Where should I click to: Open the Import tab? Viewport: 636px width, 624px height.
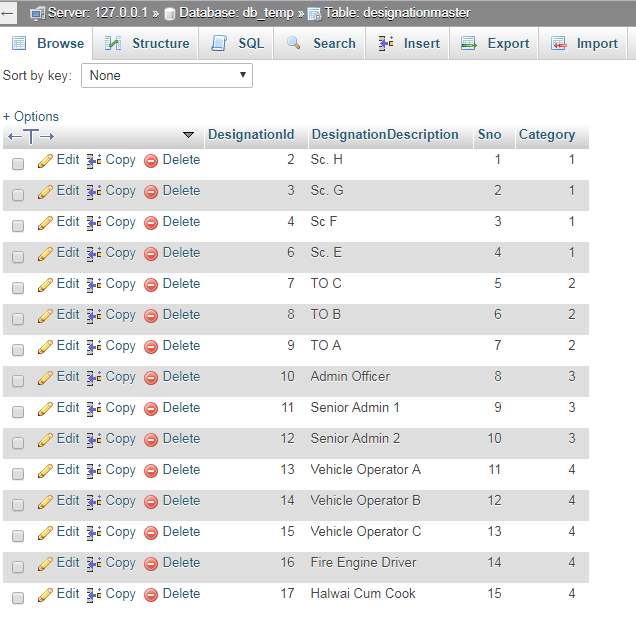pos(583,43)
